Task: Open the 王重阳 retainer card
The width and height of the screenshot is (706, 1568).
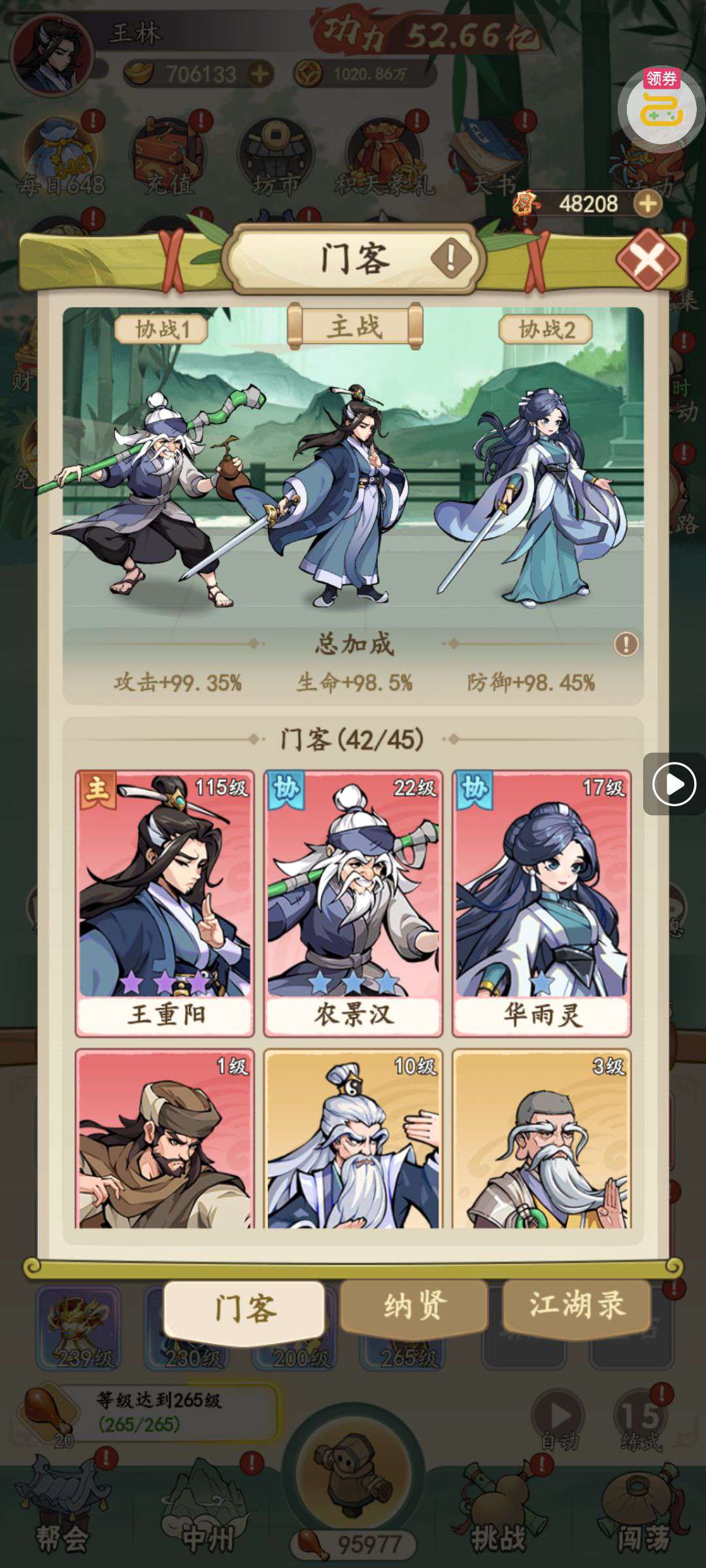Action: pos(165,904)
